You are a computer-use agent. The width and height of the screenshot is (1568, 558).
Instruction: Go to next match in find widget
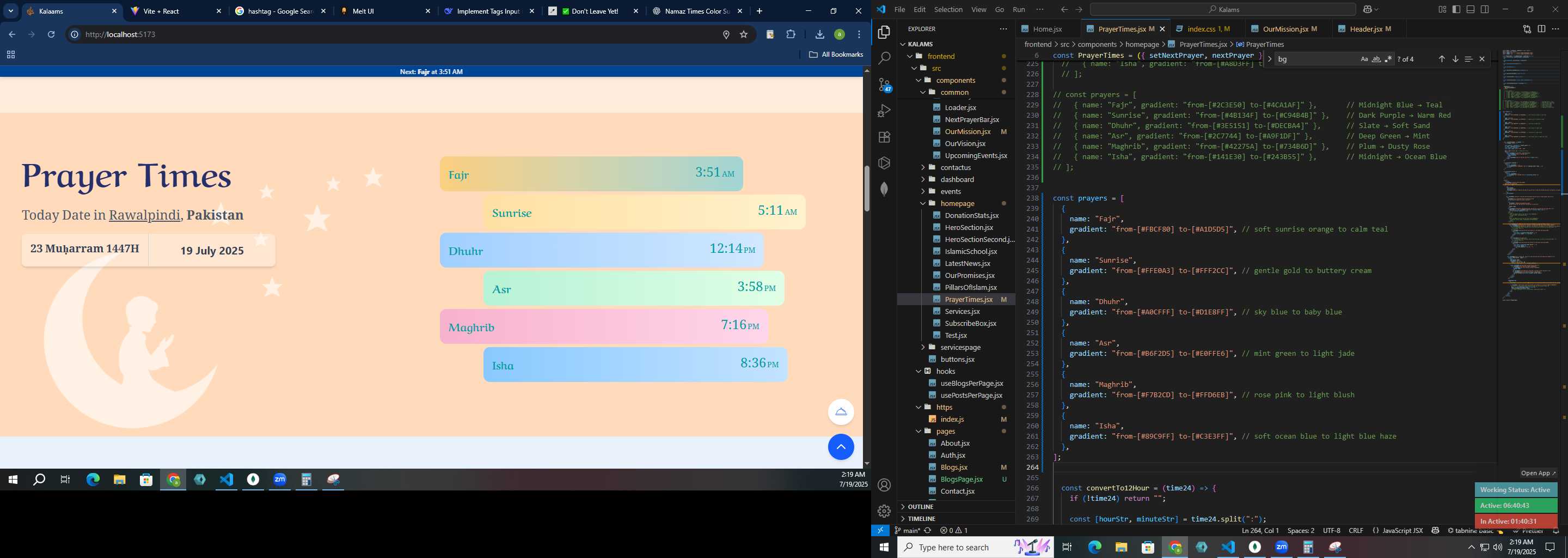(x=1455, y=59)
